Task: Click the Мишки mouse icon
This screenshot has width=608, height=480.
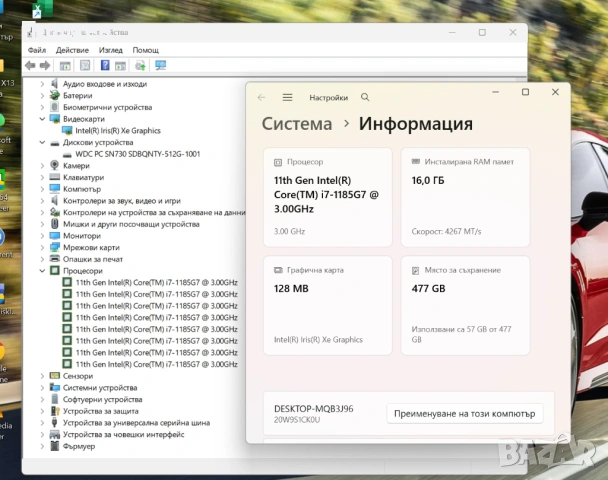Action: tap(55, 224)
